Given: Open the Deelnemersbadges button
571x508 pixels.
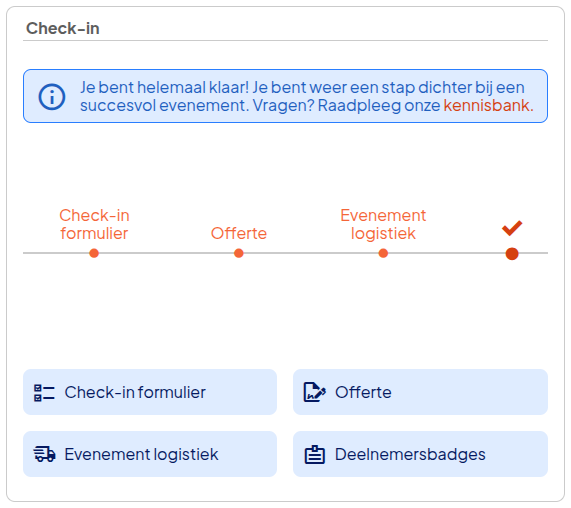Looking at the screenshot, I should coord(420,454).
